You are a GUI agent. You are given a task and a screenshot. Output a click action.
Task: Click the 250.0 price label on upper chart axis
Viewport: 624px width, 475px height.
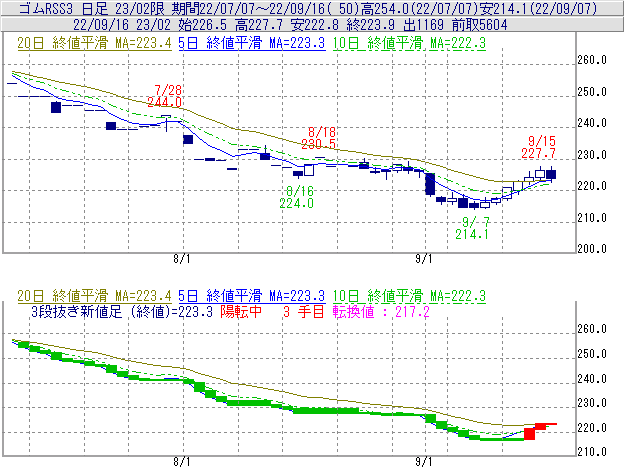pyautogui.click(x=592, y=92)
